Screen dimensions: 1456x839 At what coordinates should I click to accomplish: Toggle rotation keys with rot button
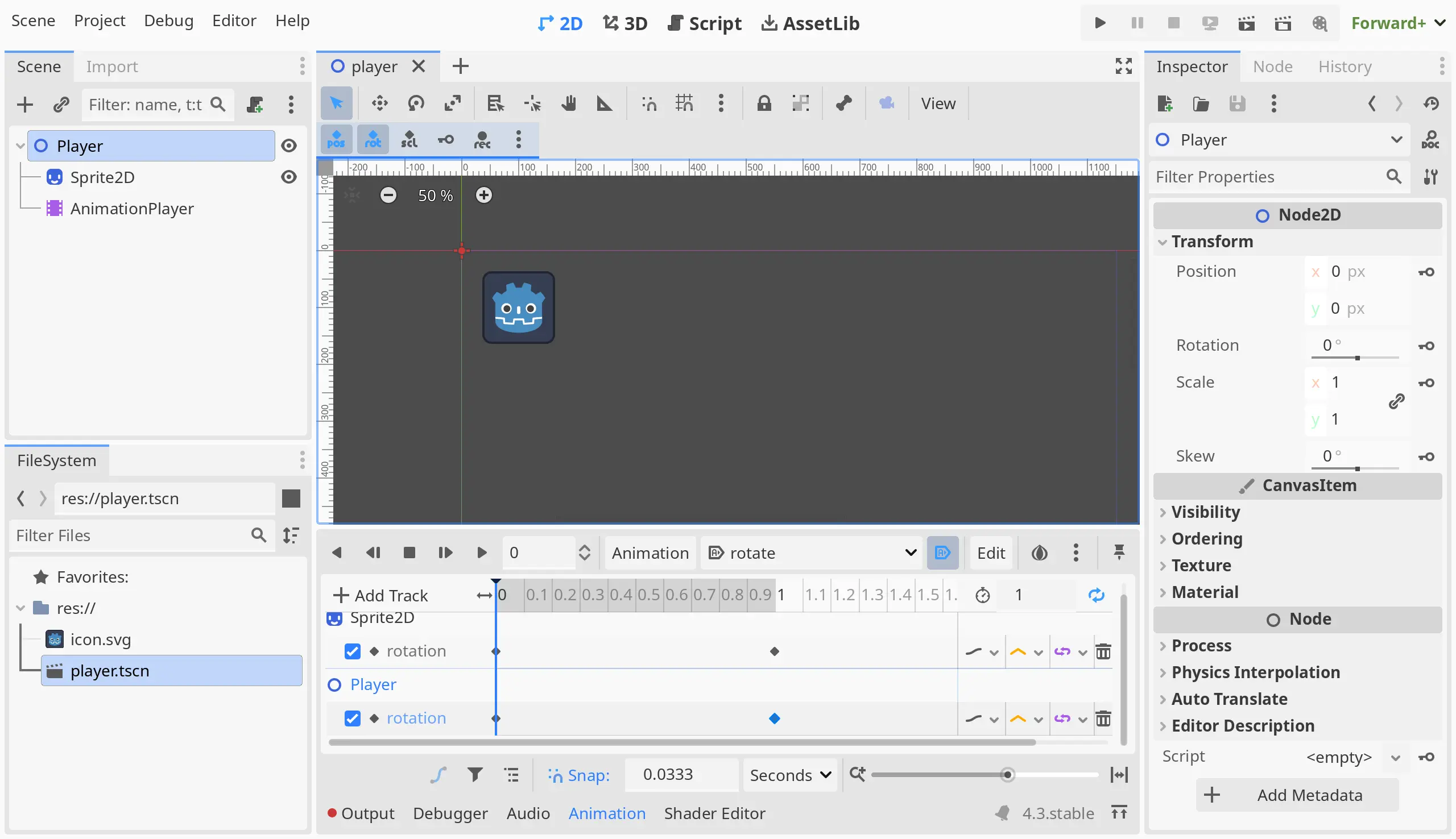click(x=373, y=139)
